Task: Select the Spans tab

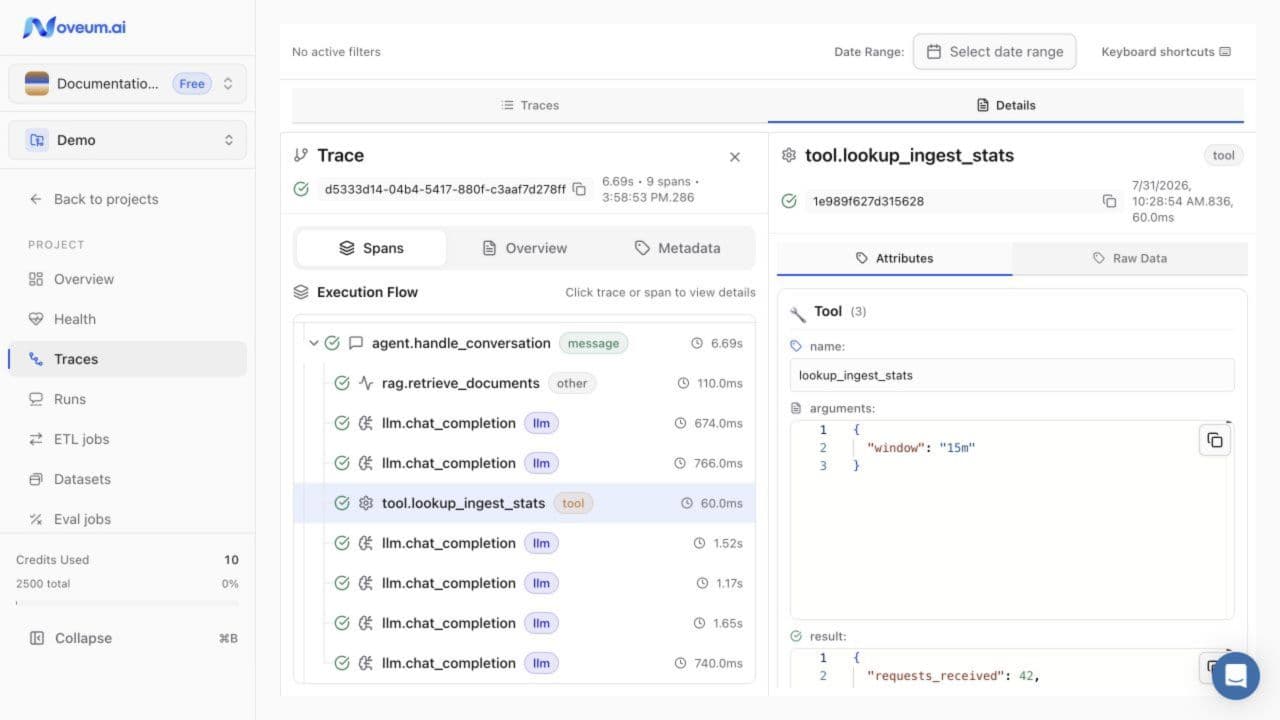Action: [371, 248]
